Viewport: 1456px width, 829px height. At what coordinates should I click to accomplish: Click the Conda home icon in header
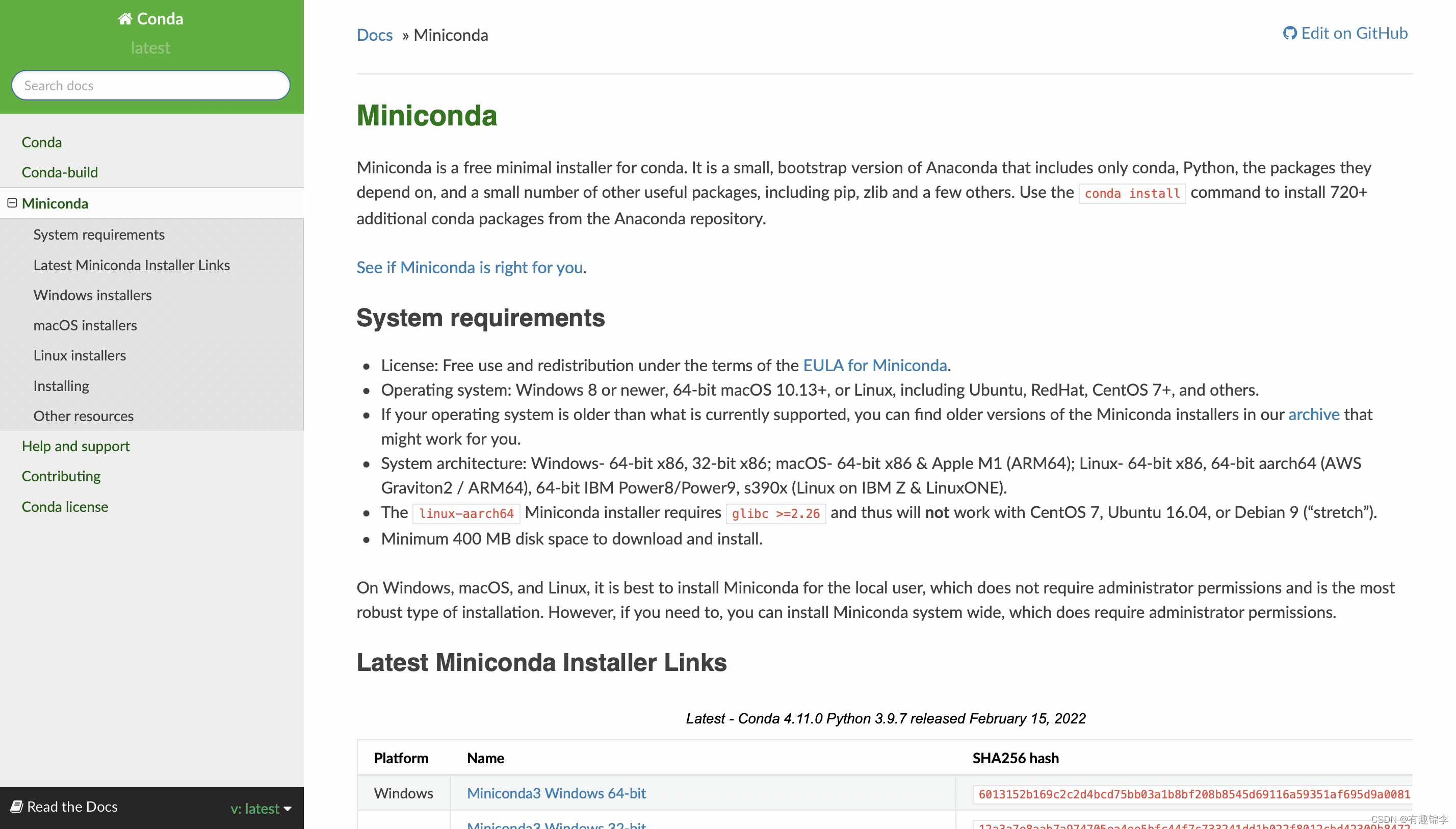click(x=125, y=19)
